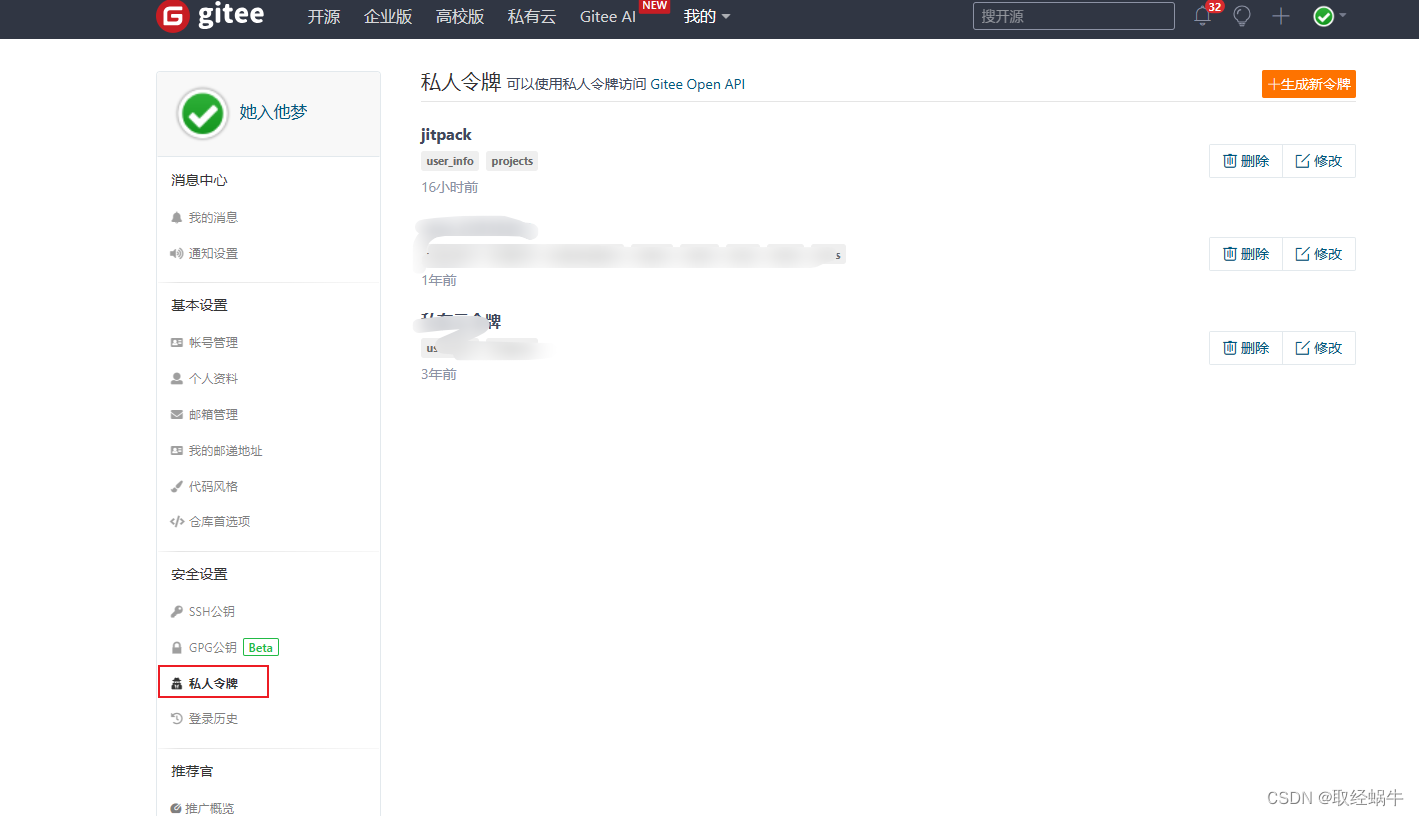Viewport: 1419px width, 816px height.
Task: Click the profile avatar in sidebar
Action: tap(203, 113)
